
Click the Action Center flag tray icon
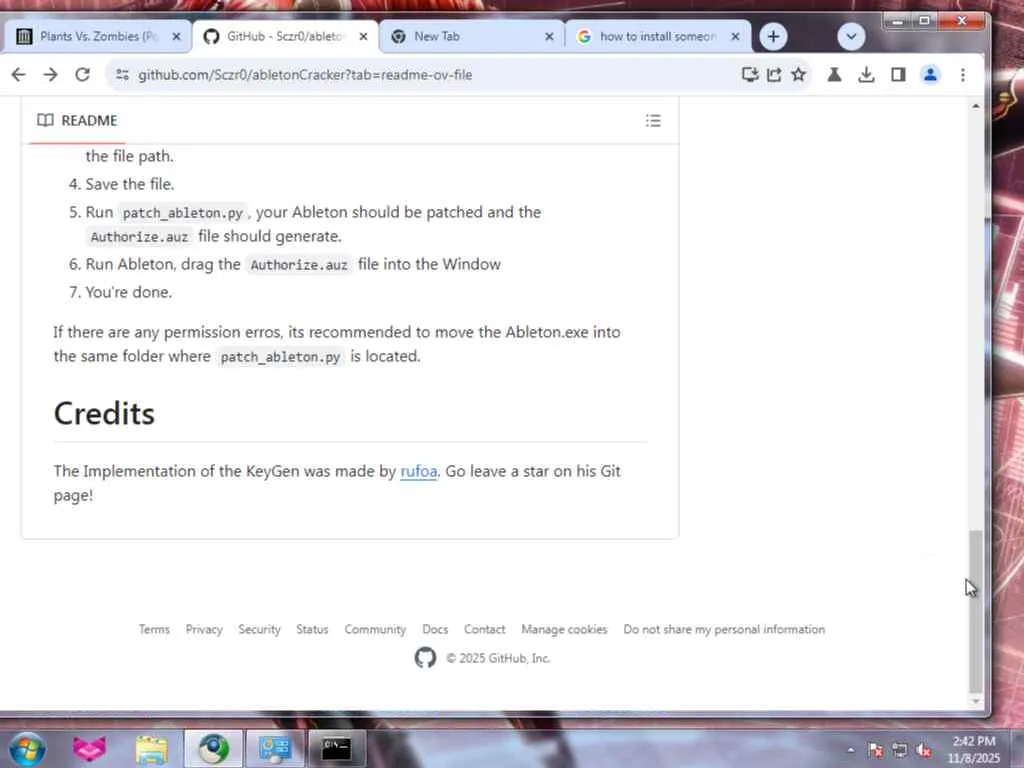tap(876, 750)
